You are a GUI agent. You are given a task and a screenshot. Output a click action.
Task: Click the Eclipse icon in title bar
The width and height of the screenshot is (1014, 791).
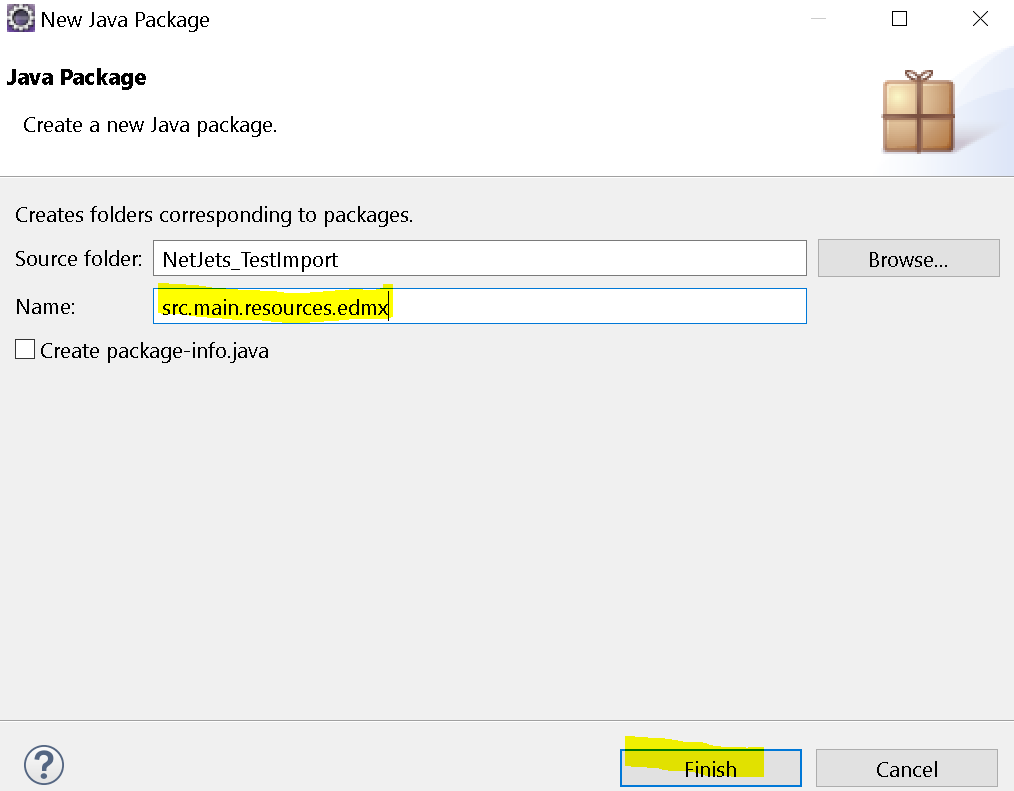pos(20,18)
